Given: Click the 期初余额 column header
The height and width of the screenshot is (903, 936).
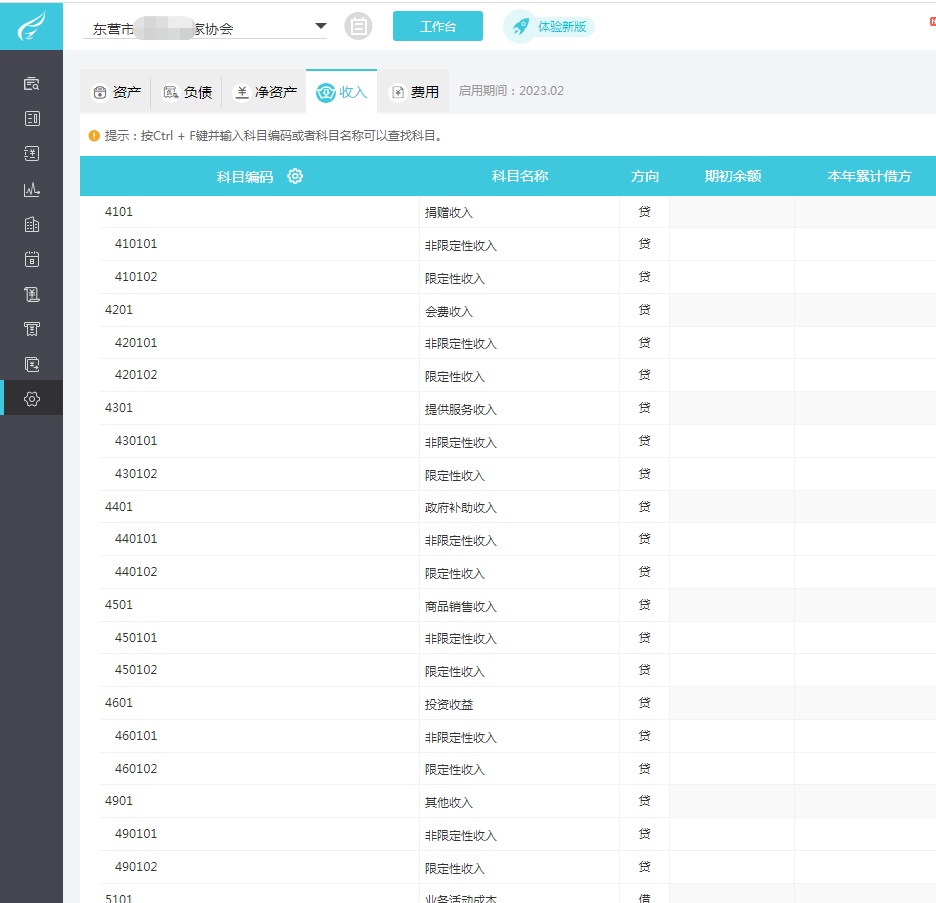Looking at the screenshot, I should [732, 176].
